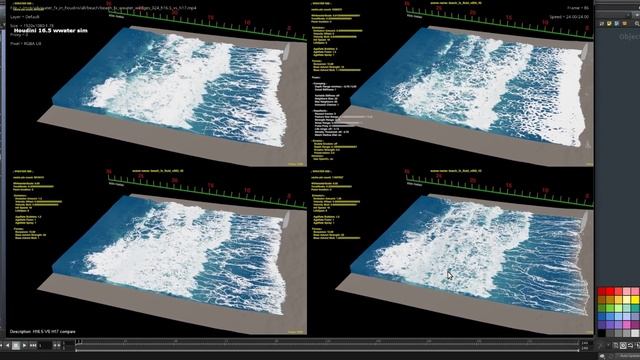Click the stop button in the playbar
Viewport: 640px width, 360px height.
tap(16, 345)
